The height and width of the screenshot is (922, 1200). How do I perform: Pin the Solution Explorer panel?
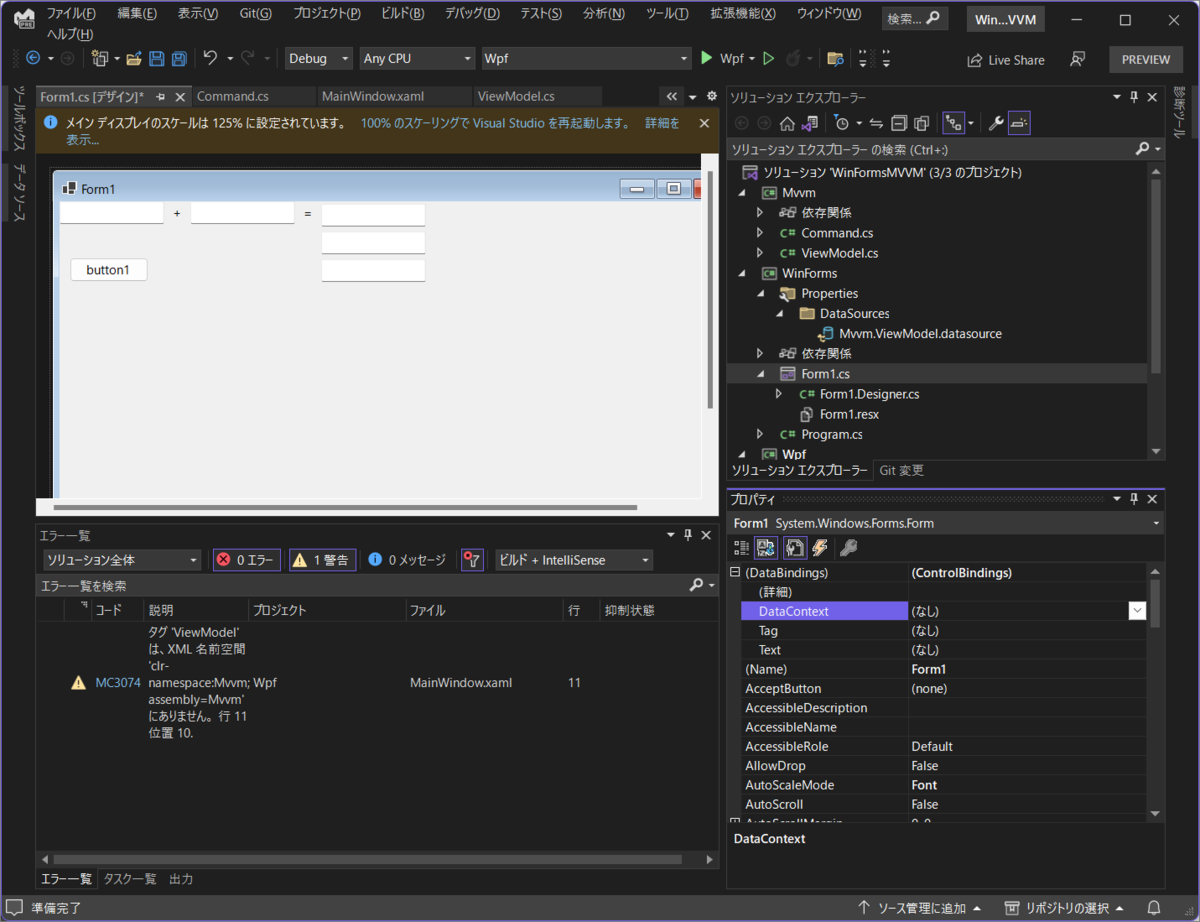[1133, 97]
